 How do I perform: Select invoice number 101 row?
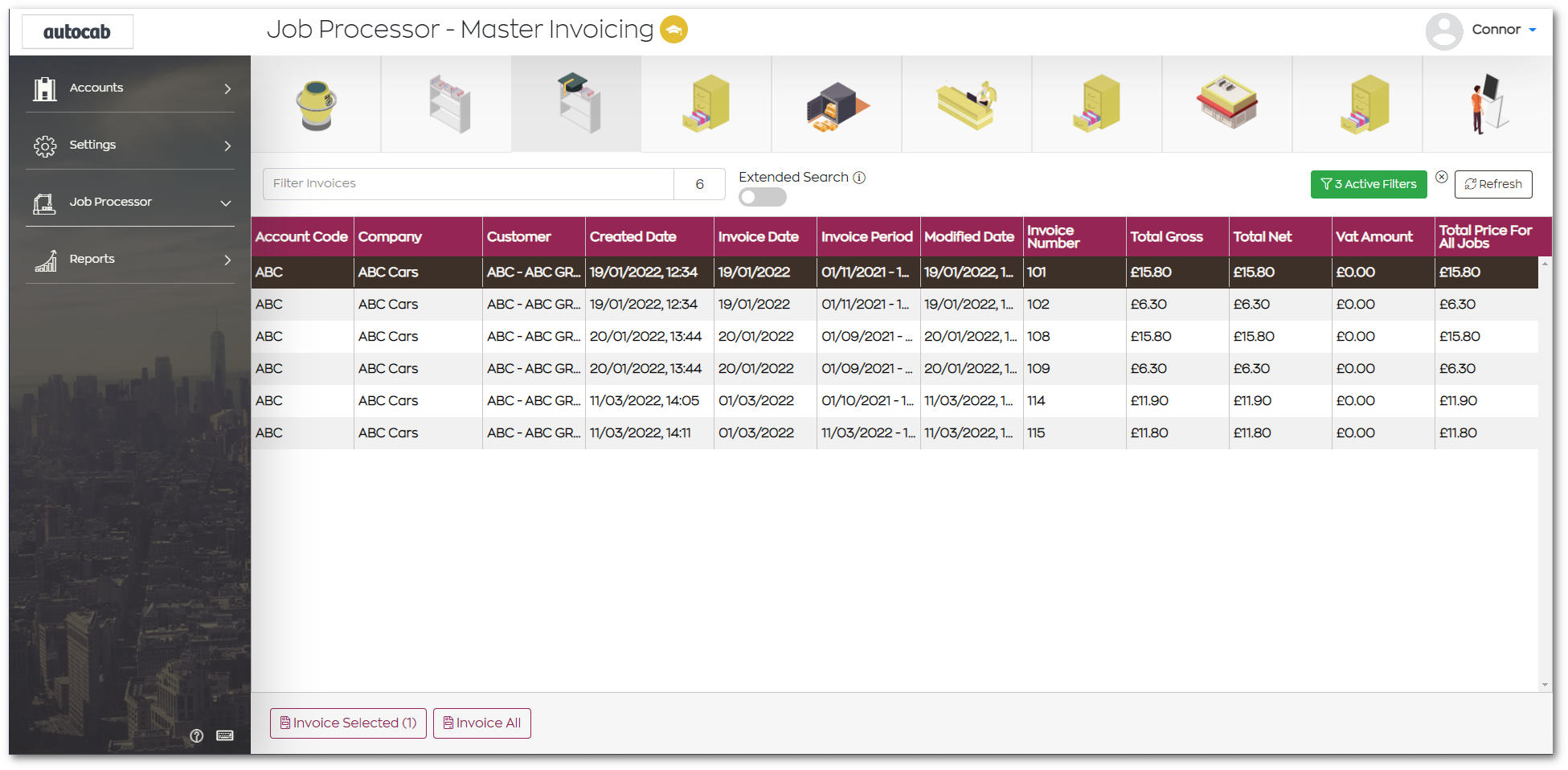895,272
